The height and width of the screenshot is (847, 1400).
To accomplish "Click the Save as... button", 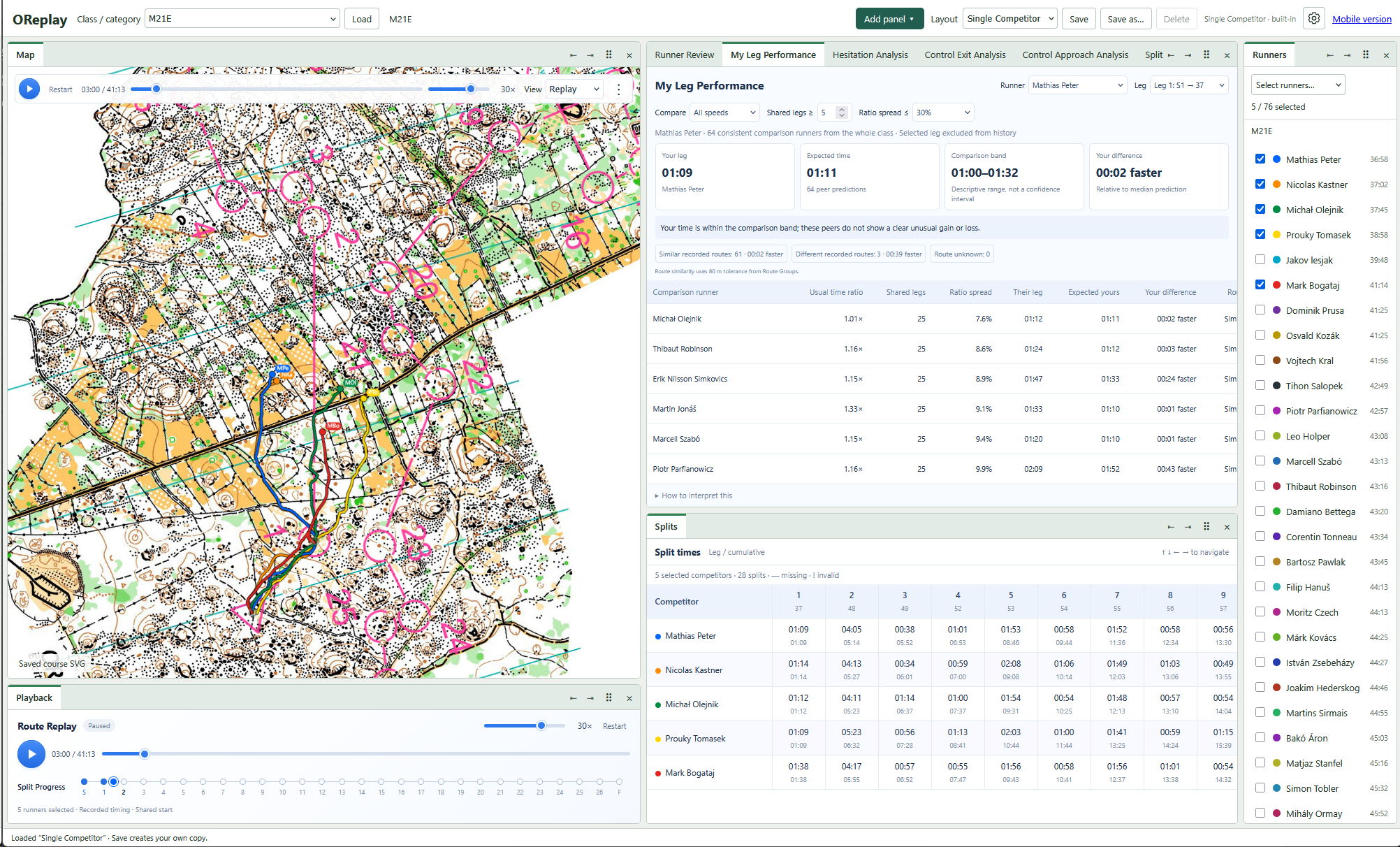I will 1125,19.
